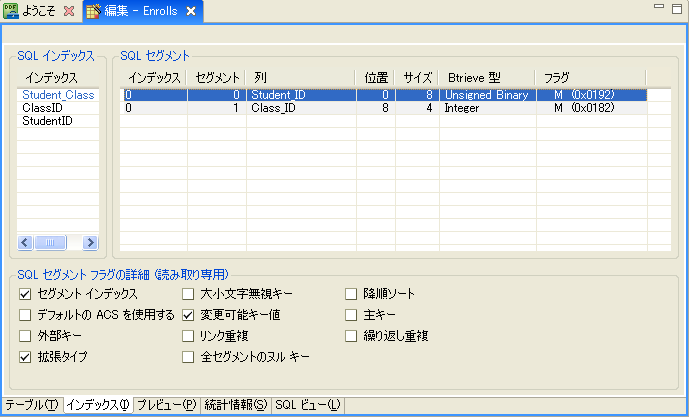Open the 統計情報 tab
Screen dimensions: 689x417
(x=235, y=405)
